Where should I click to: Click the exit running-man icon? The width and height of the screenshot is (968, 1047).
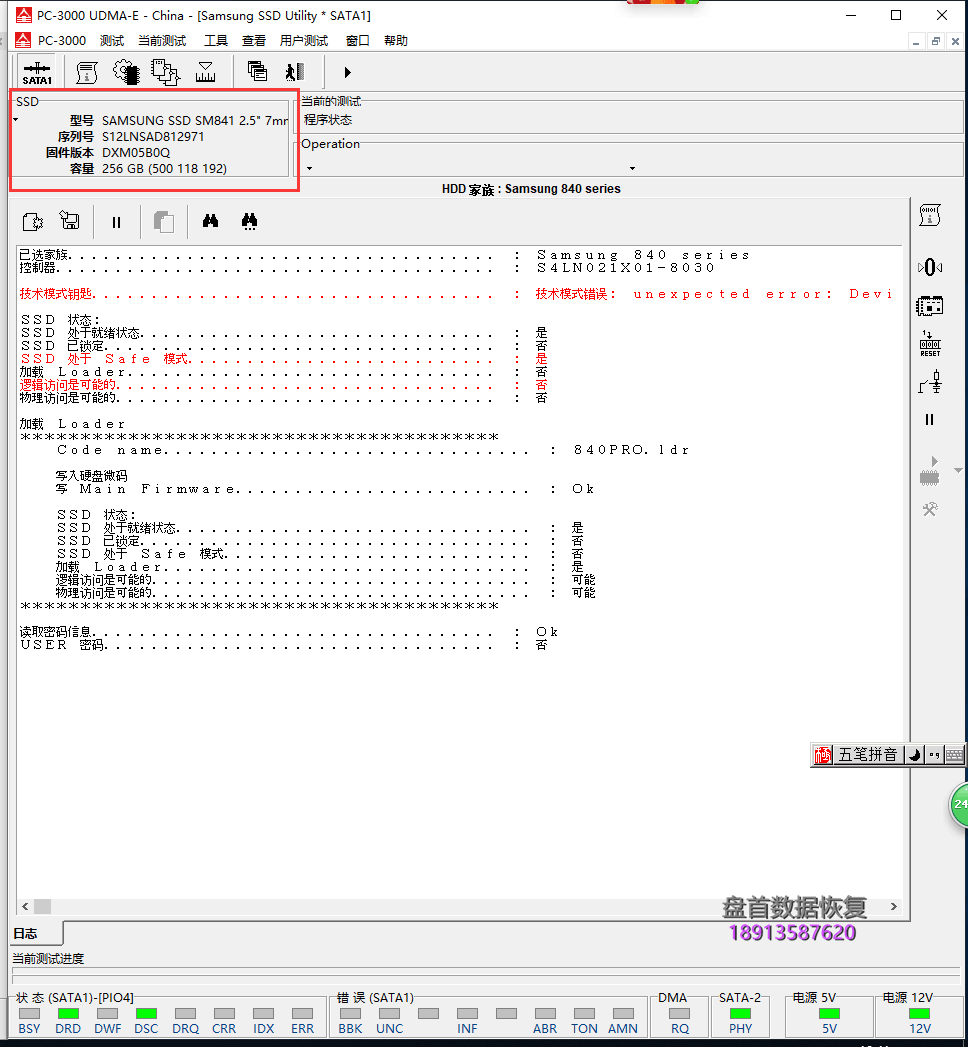(295, 71)
